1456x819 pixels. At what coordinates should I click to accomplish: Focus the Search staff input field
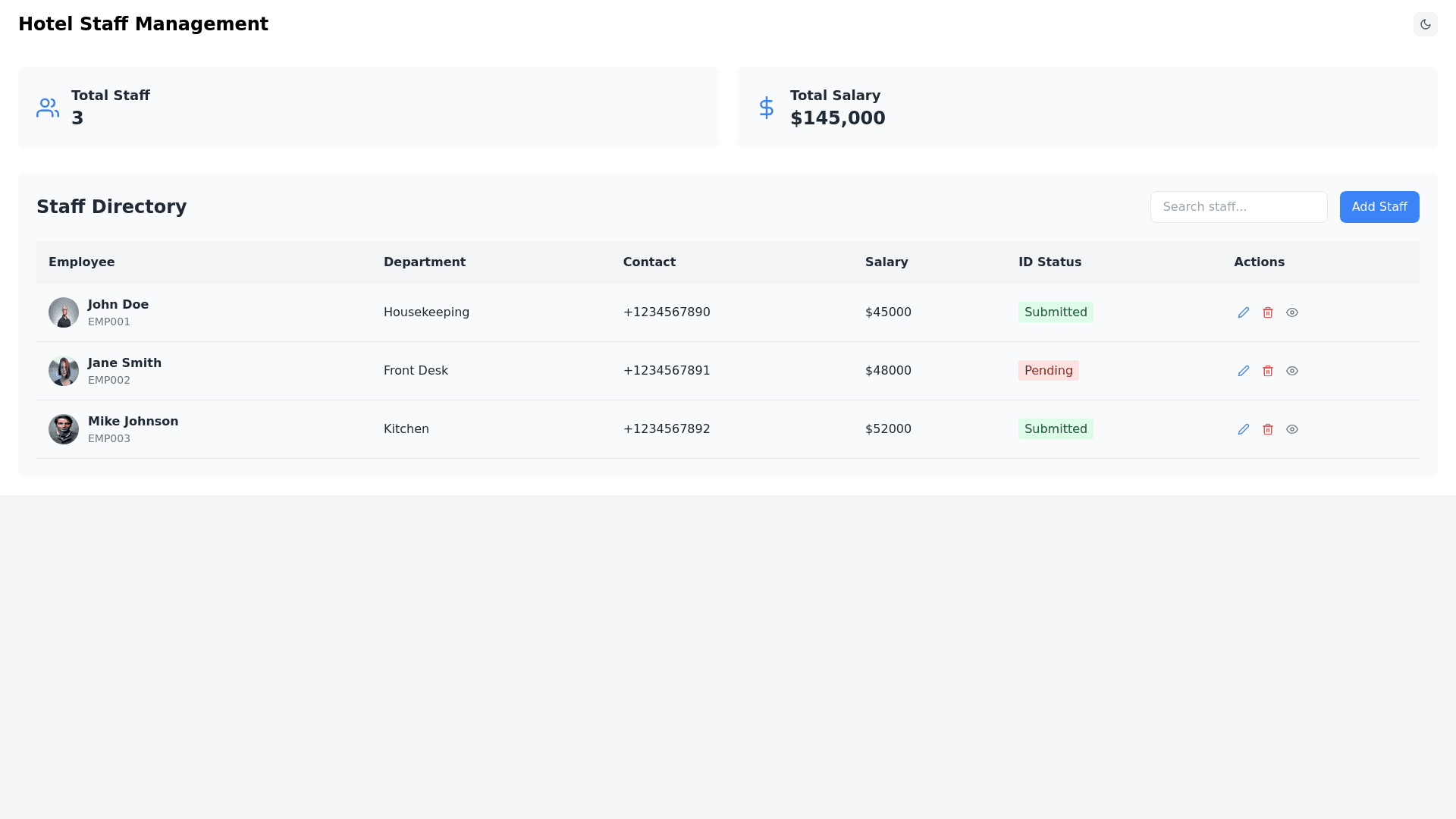(1238, 207)
